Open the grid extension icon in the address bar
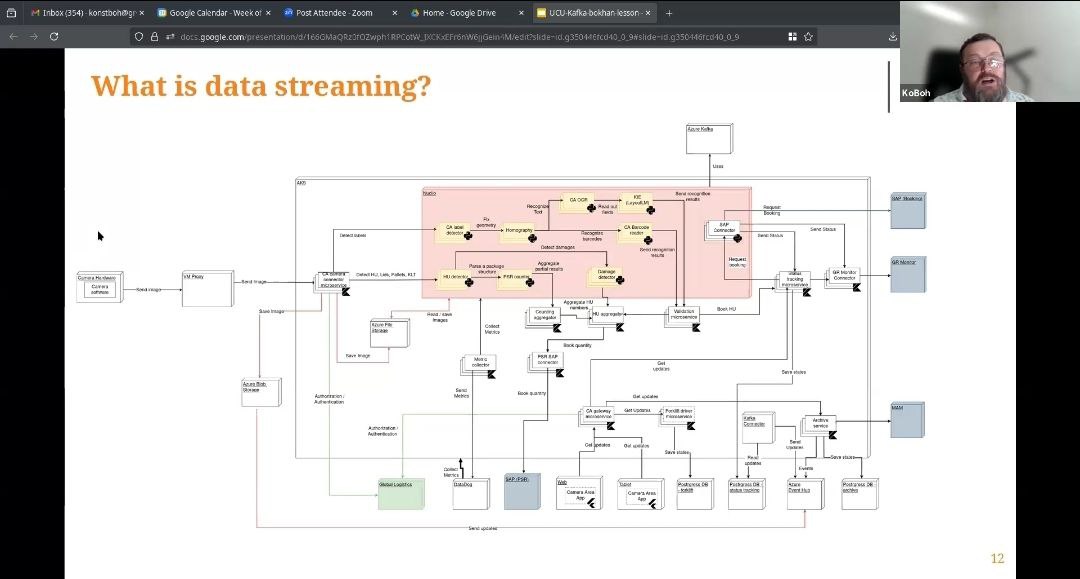 coord(792,36)
